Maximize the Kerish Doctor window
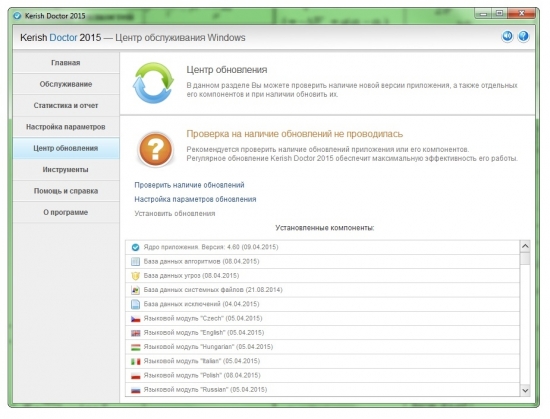Viewport: 550px width, 419px height. tap(499, 14)
